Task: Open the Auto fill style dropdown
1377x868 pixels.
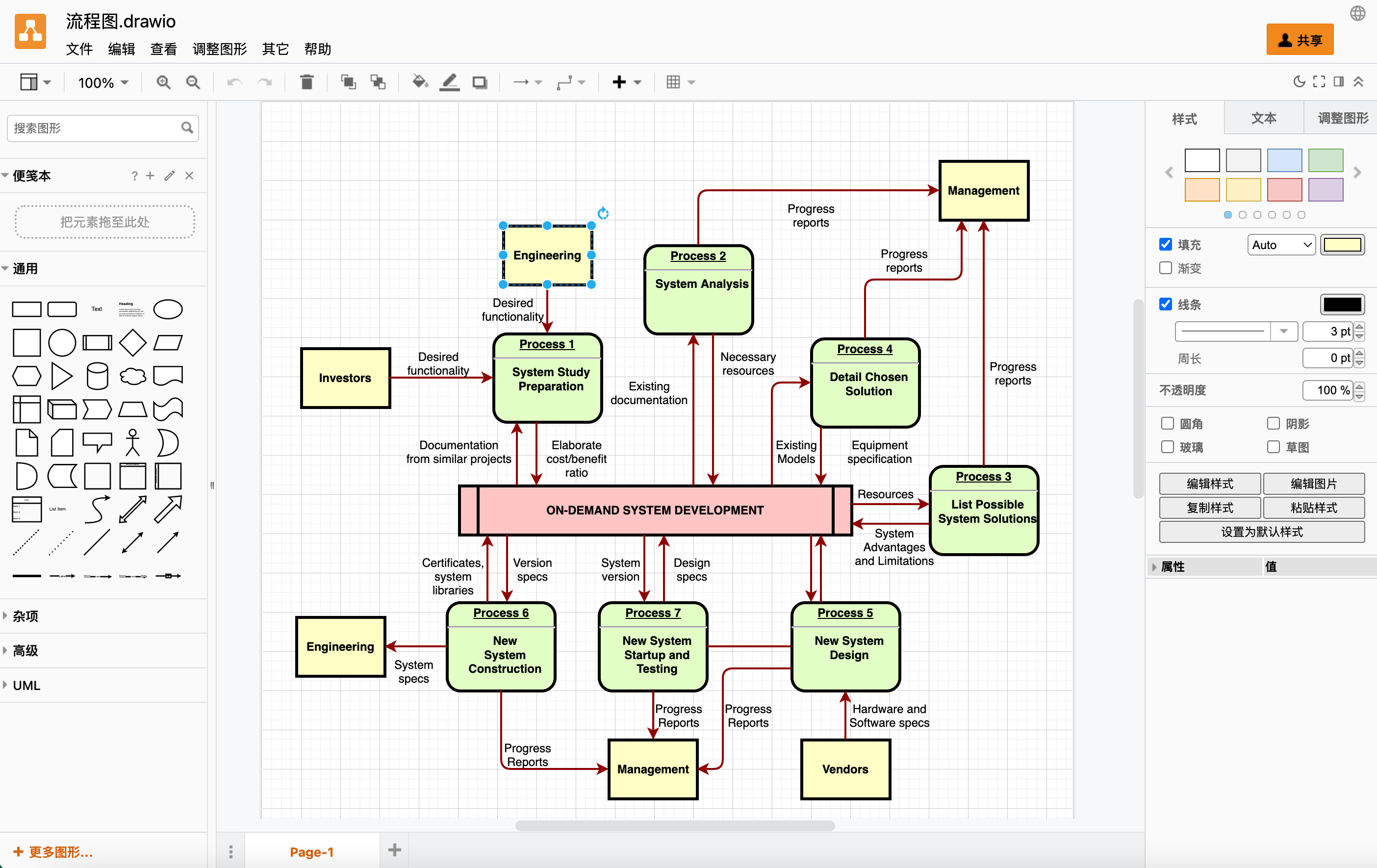Action: click(1280, 245)
